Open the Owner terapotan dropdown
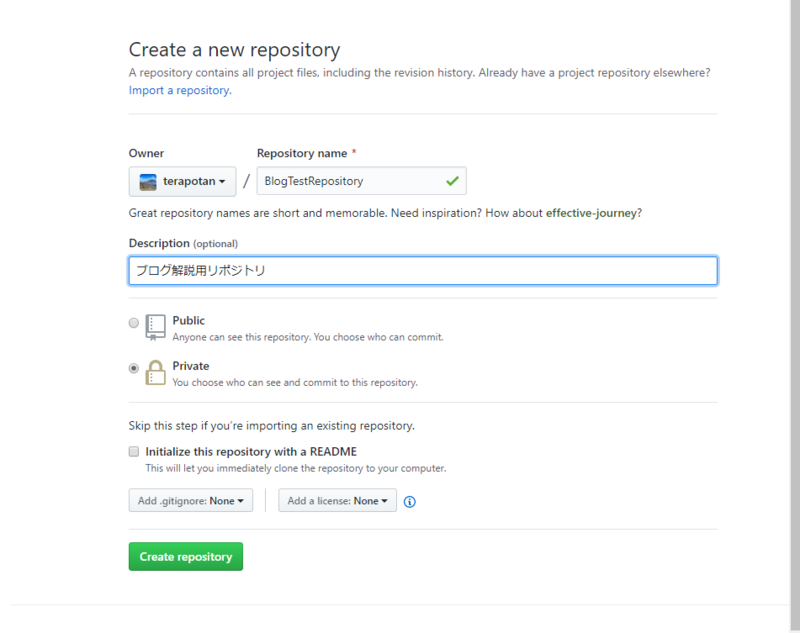 click(x=182, y=181)
